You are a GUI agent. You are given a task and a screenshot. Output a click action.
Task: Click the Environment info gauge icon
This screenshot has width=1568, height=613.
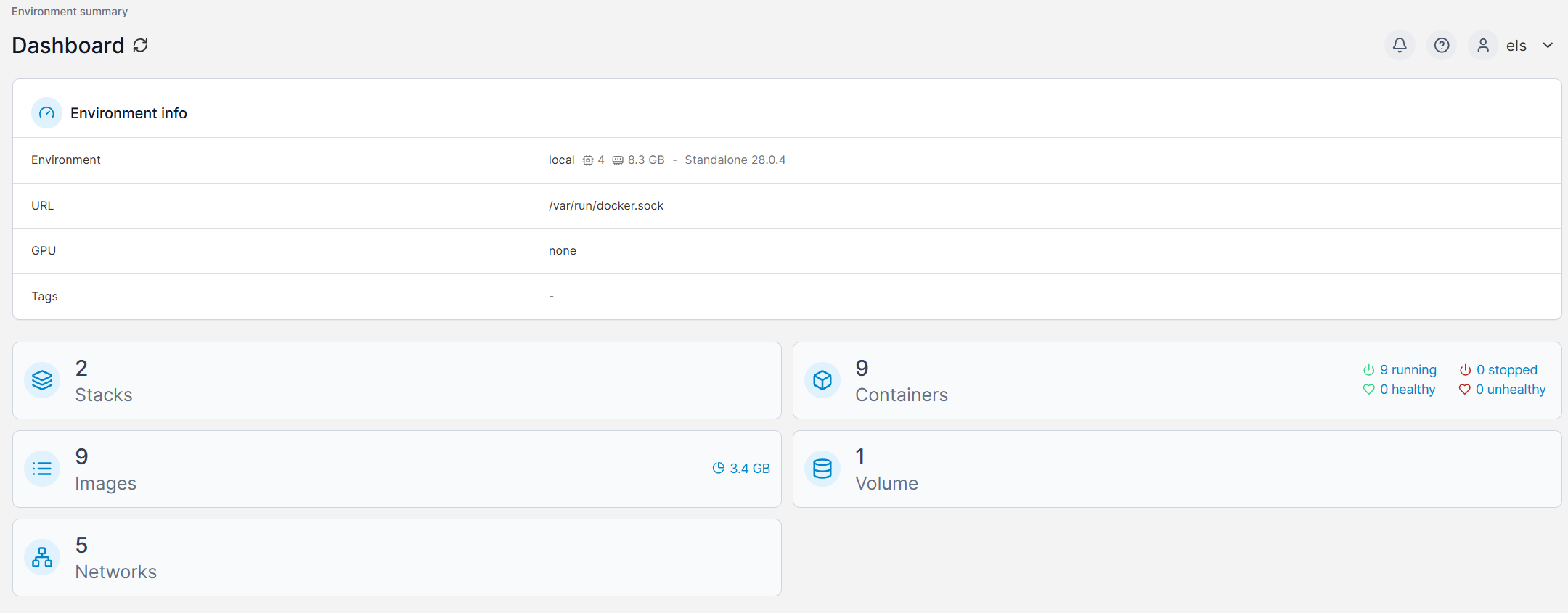(46, 113)
